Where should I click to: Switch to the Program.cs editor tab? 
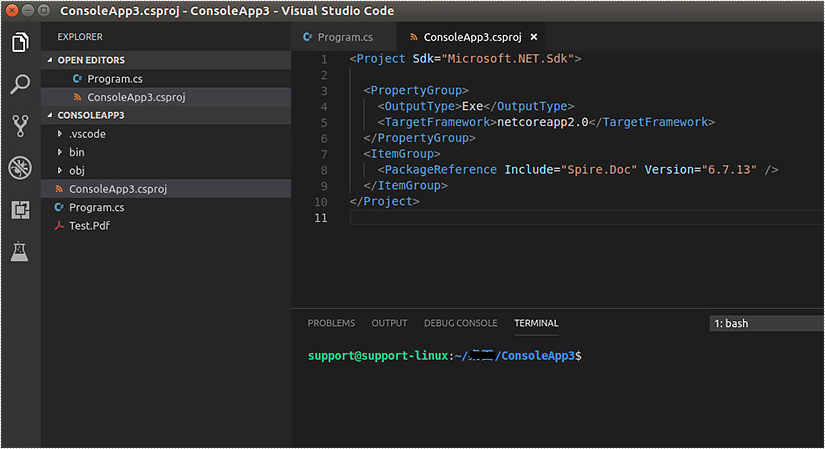(x=344, y=37)
